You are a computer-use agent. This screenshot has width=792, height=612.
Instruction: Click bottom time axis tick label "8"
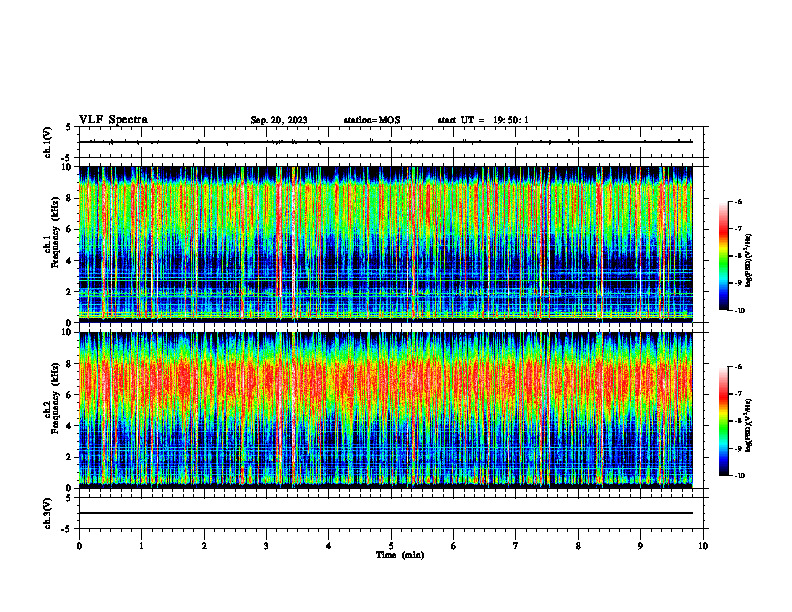tap(578, 546)
